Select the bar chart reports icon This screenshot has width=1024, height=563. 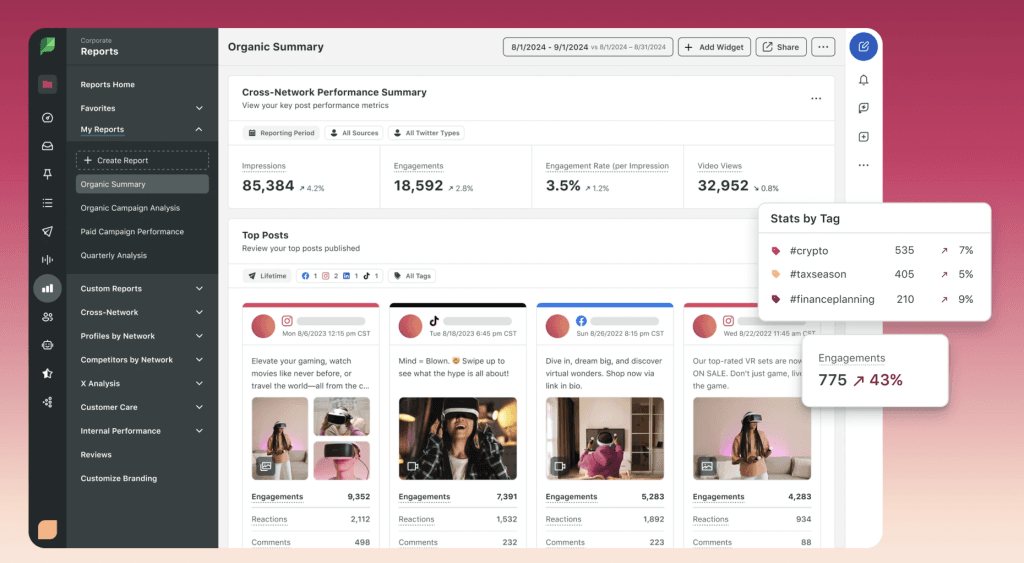(47, 288)
